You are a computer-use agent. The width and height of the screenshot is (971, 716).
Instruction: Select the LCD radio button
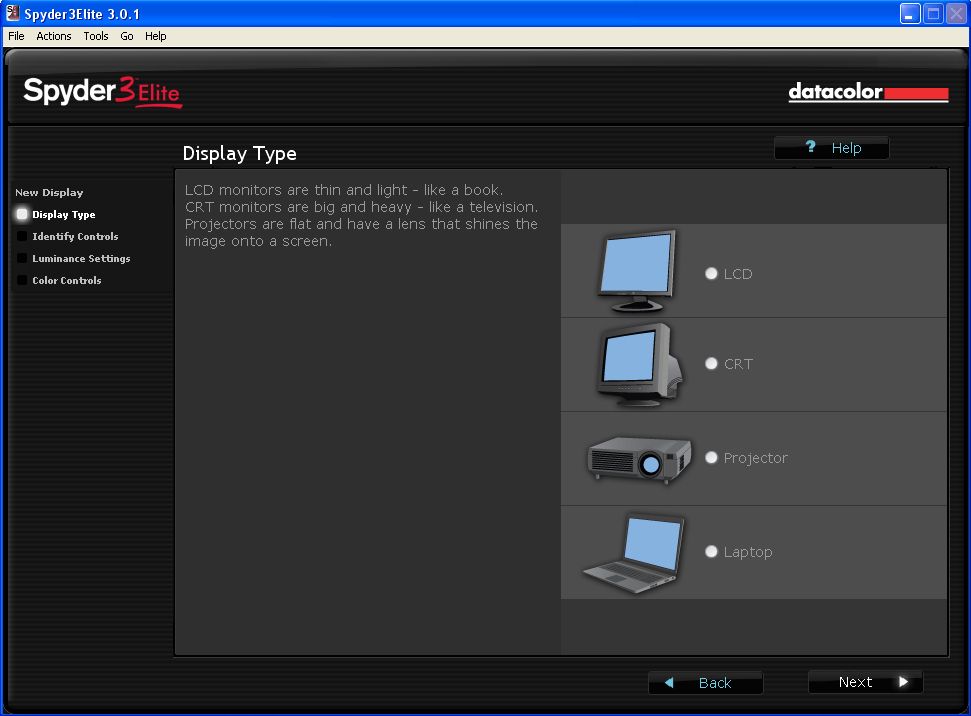point(711,273)
